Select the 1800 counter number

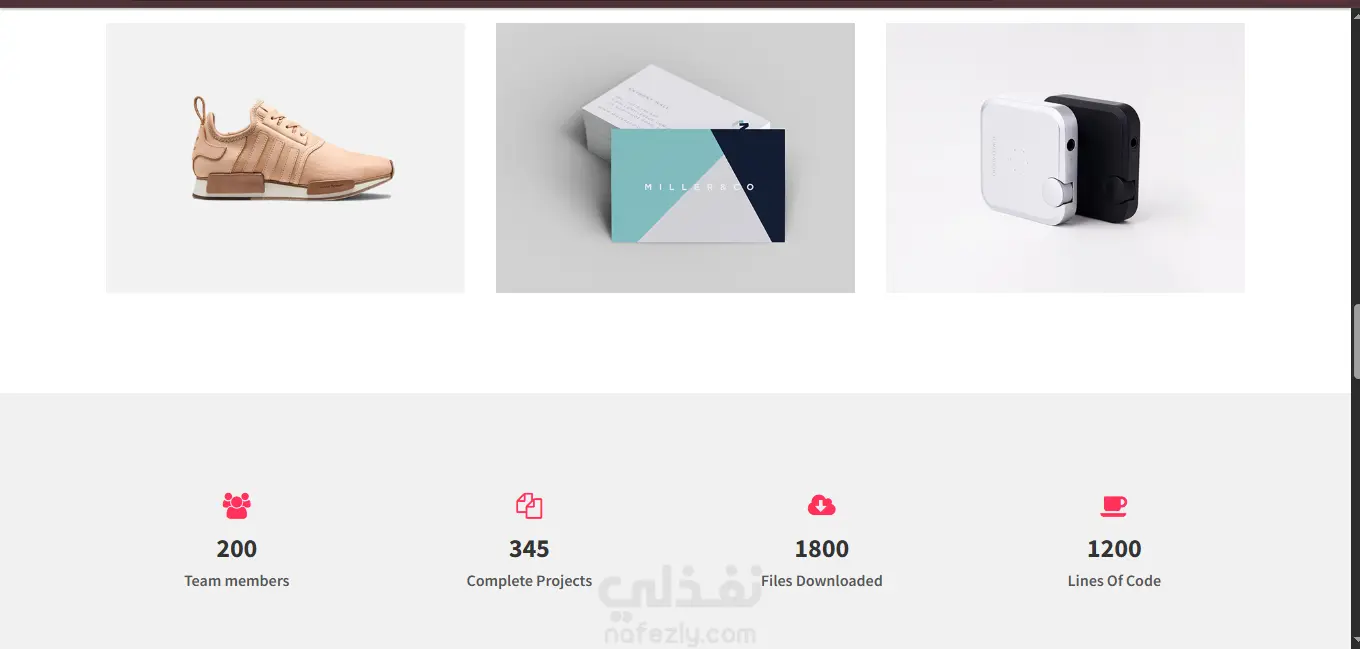coord(822,549)
